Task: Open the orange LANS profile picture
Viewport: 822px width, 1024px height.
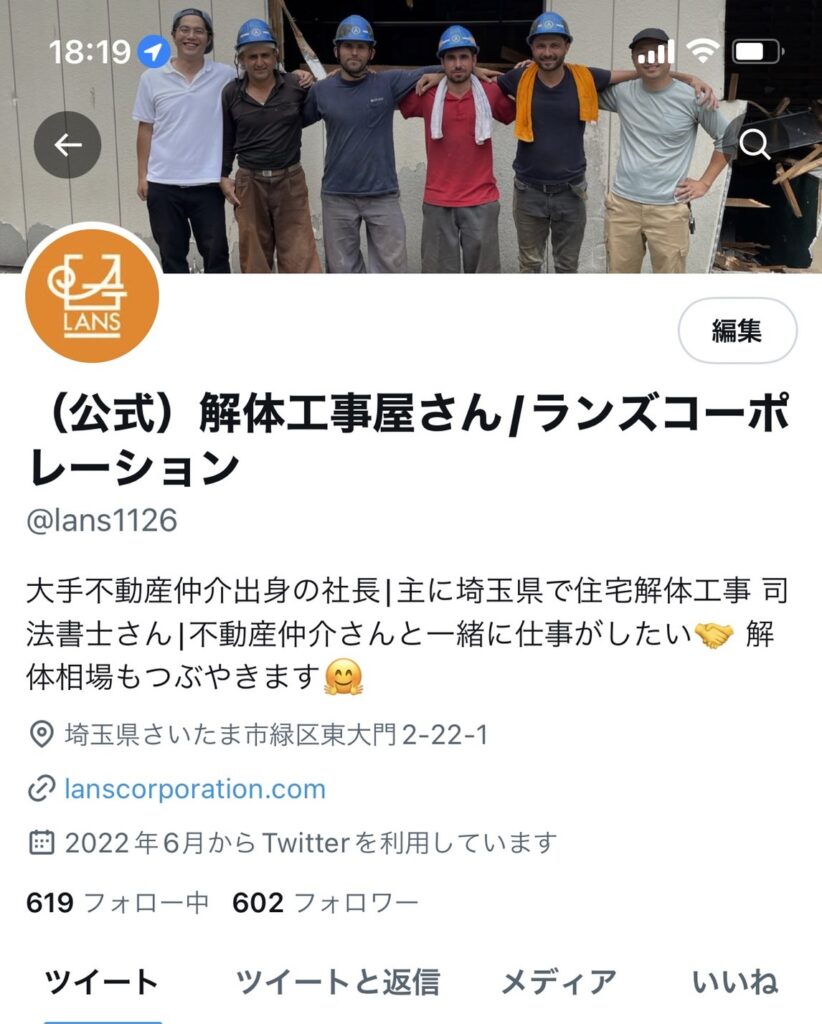Action: click(92, 296)
